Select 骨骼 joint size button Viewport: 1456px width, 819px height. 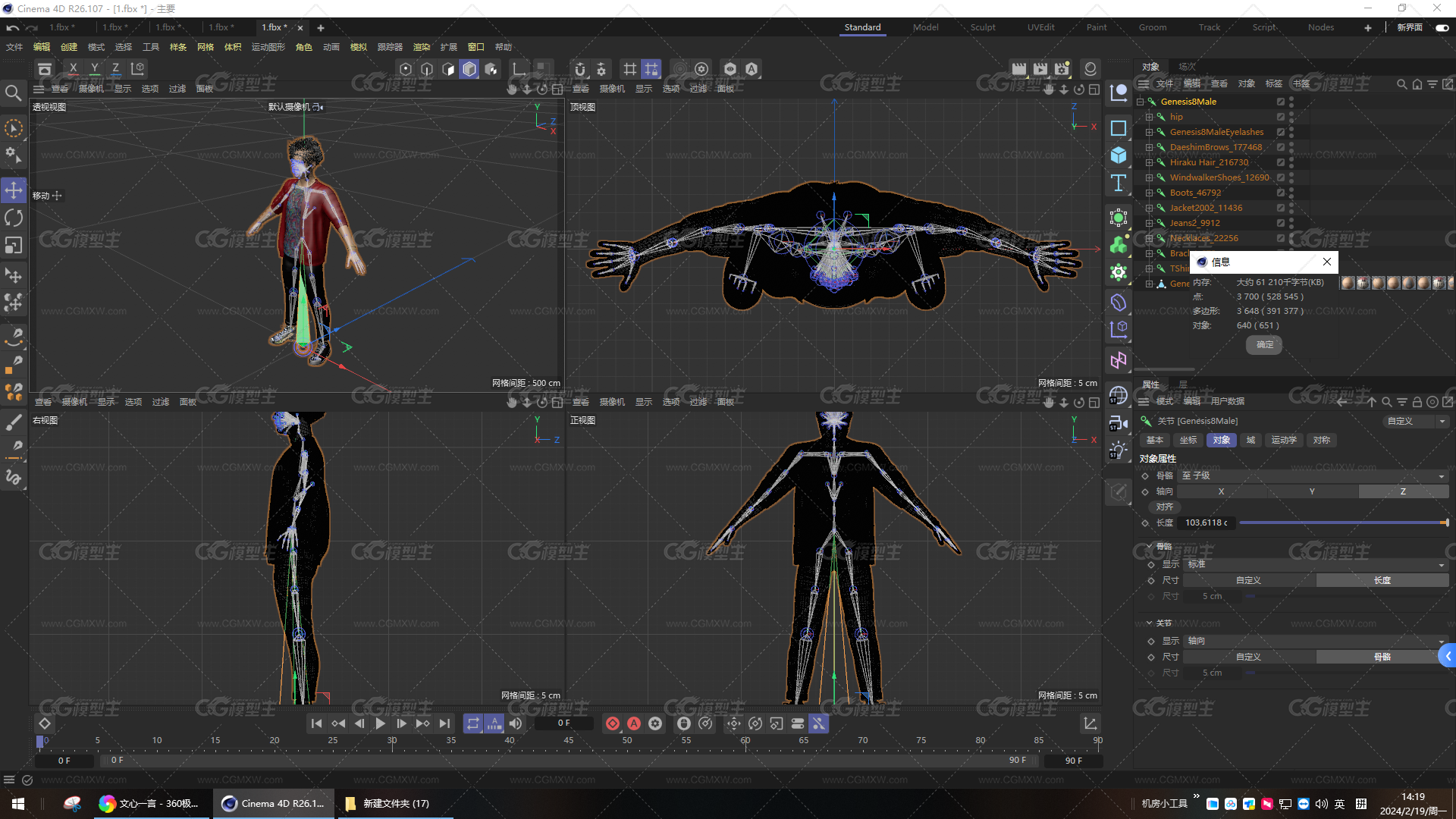tap(1382, 657)
